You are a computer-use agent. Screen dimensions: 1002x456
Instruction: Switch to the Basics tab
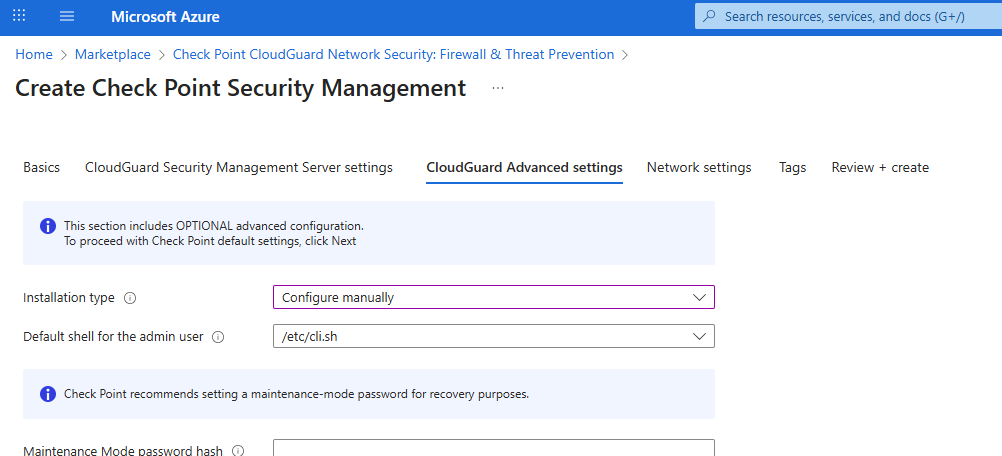click(42, 167)
